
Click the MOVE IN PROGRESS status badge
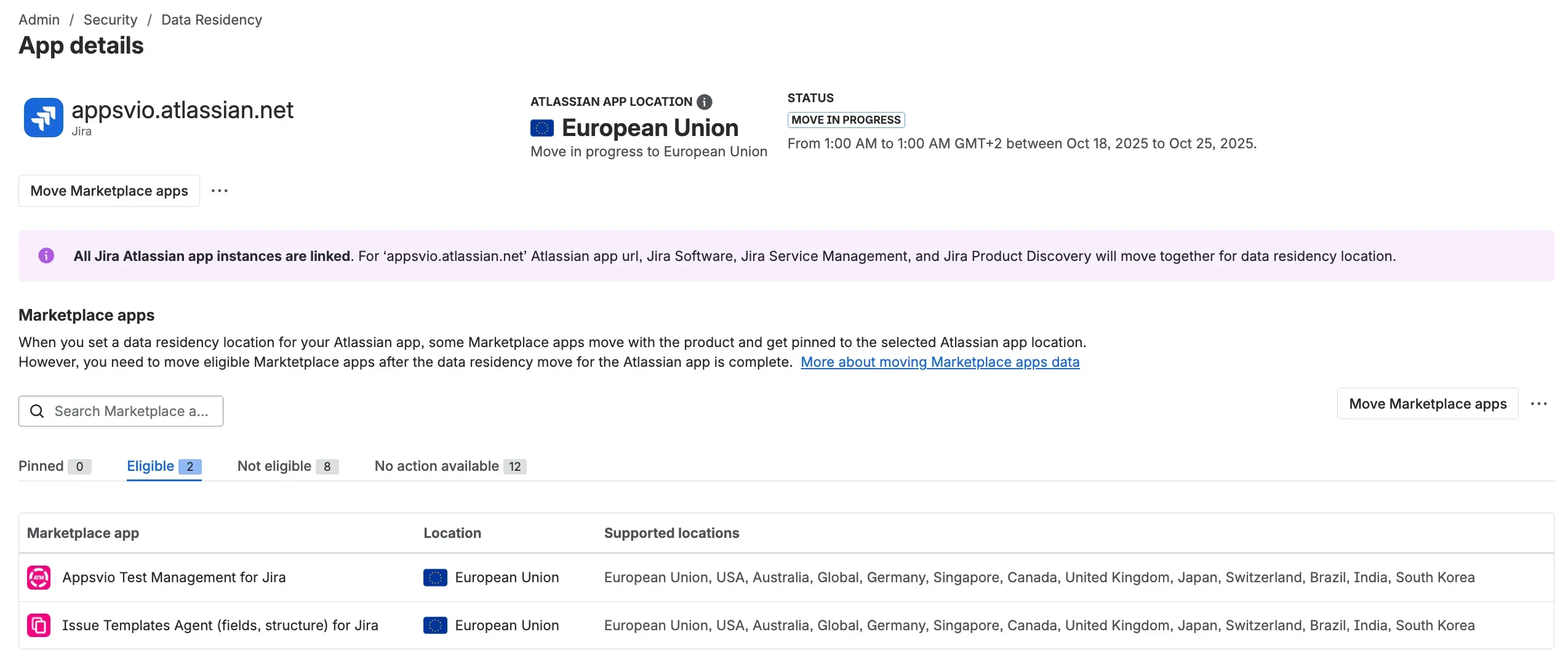(846, 119)
